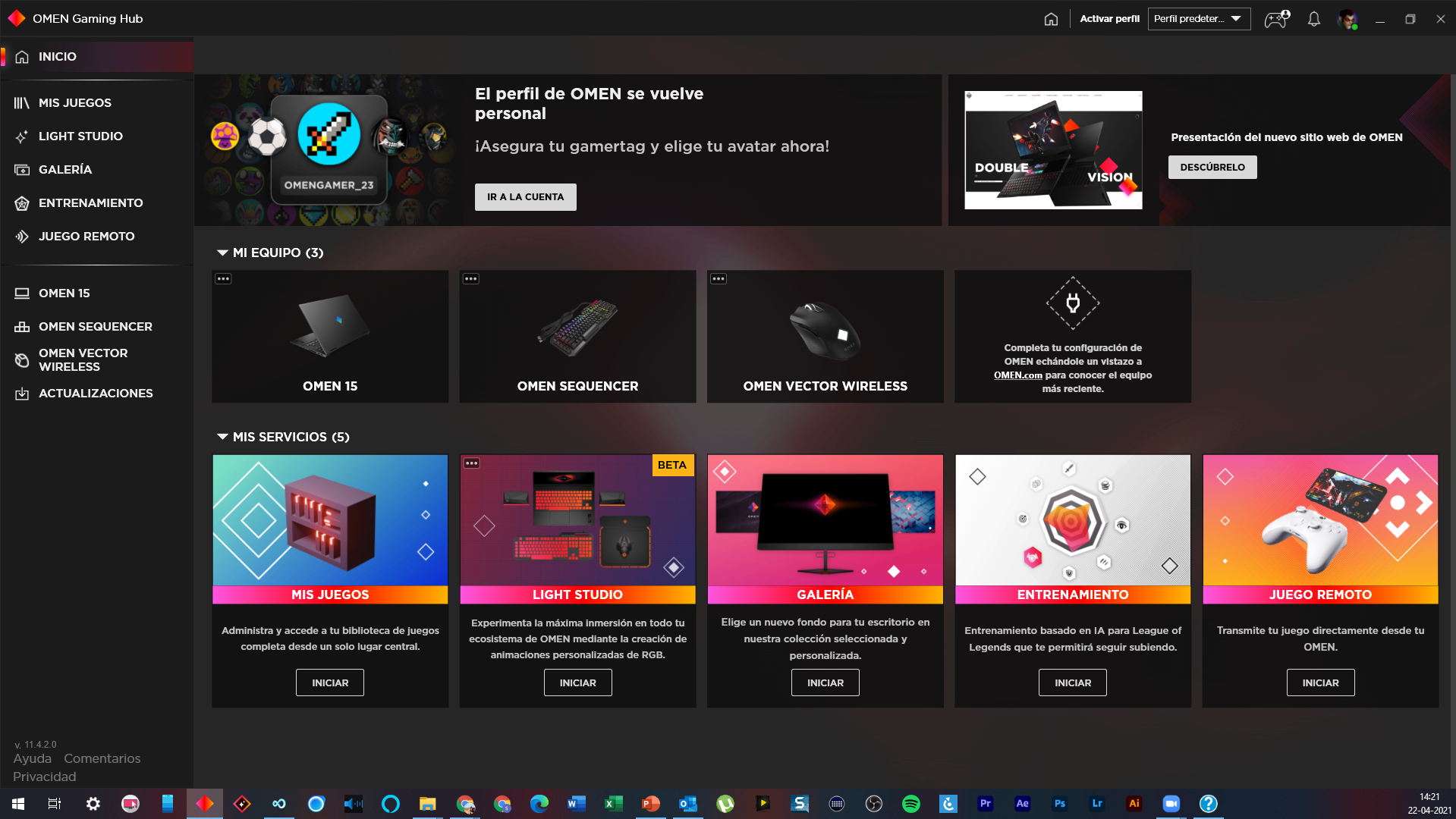Click the download icon beside ACTUALIZACIONES

tap(22, 394)
